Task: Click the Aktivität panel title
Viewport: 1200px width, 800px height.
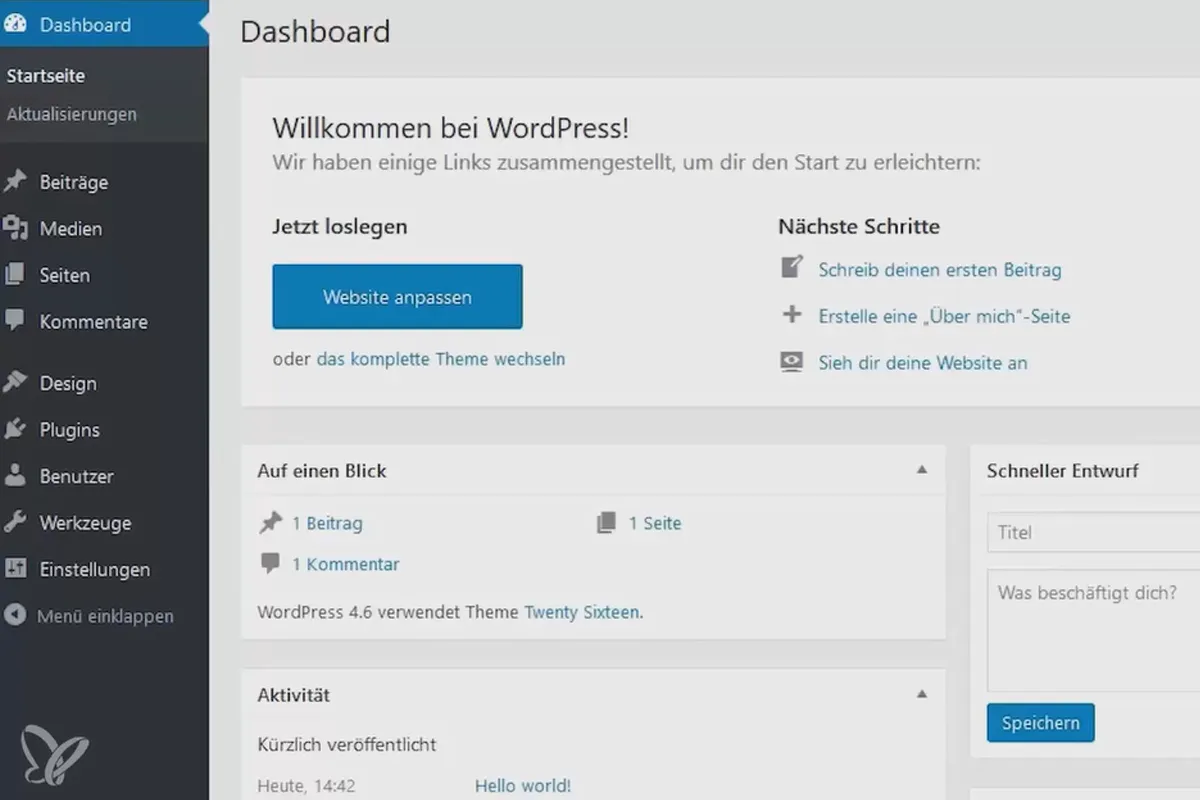Action: (x=294, y=695)
